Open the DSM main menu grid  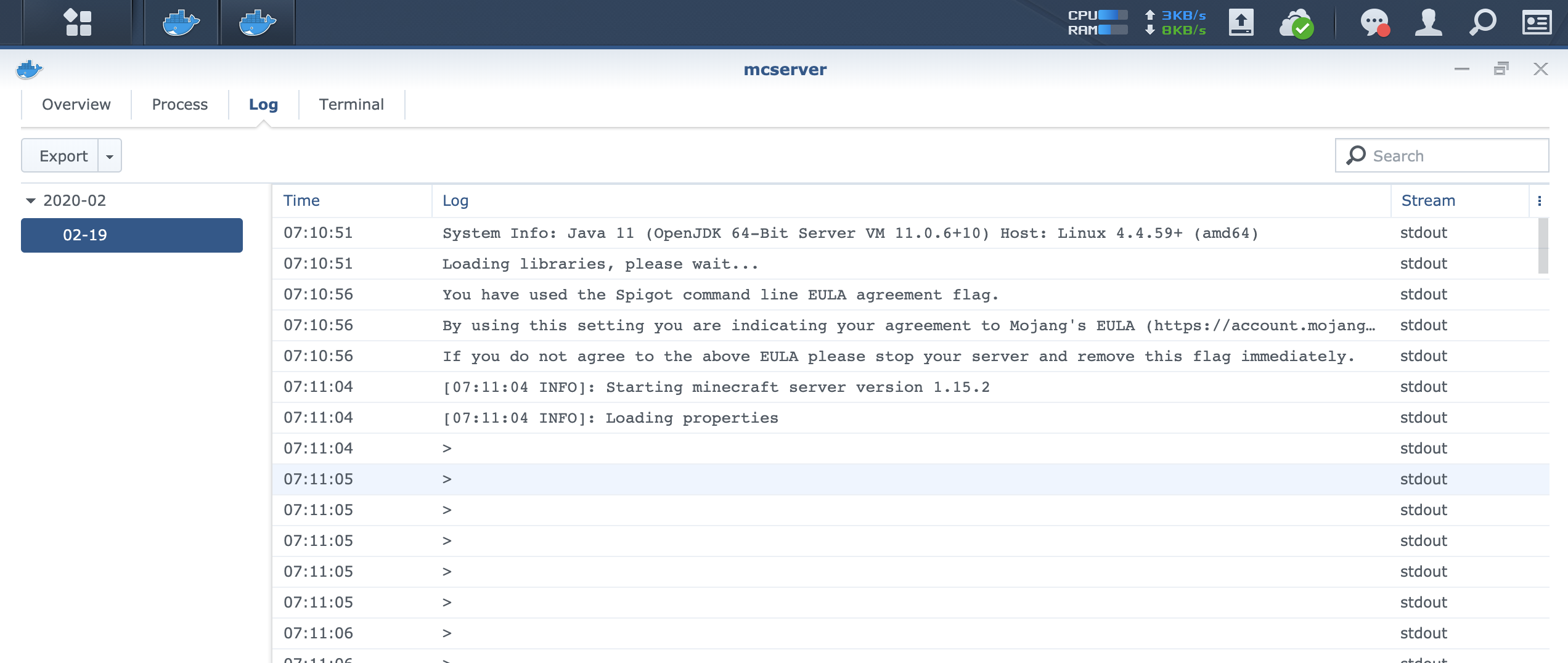pyautogui.click(x=78, y=22)
